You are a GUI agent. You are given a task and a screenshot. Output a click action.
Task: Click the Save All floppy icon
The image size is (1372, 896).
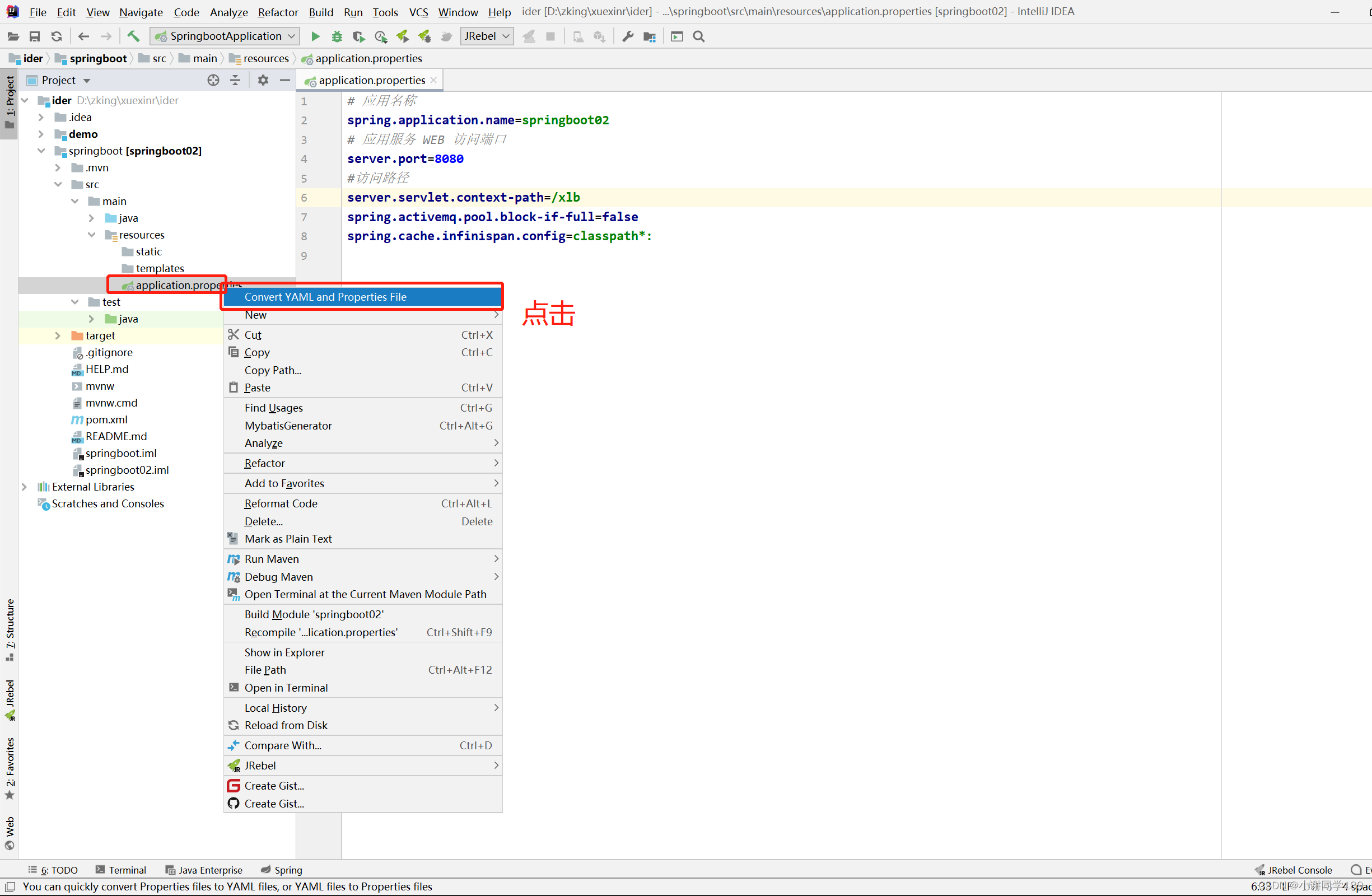[35, 36]
